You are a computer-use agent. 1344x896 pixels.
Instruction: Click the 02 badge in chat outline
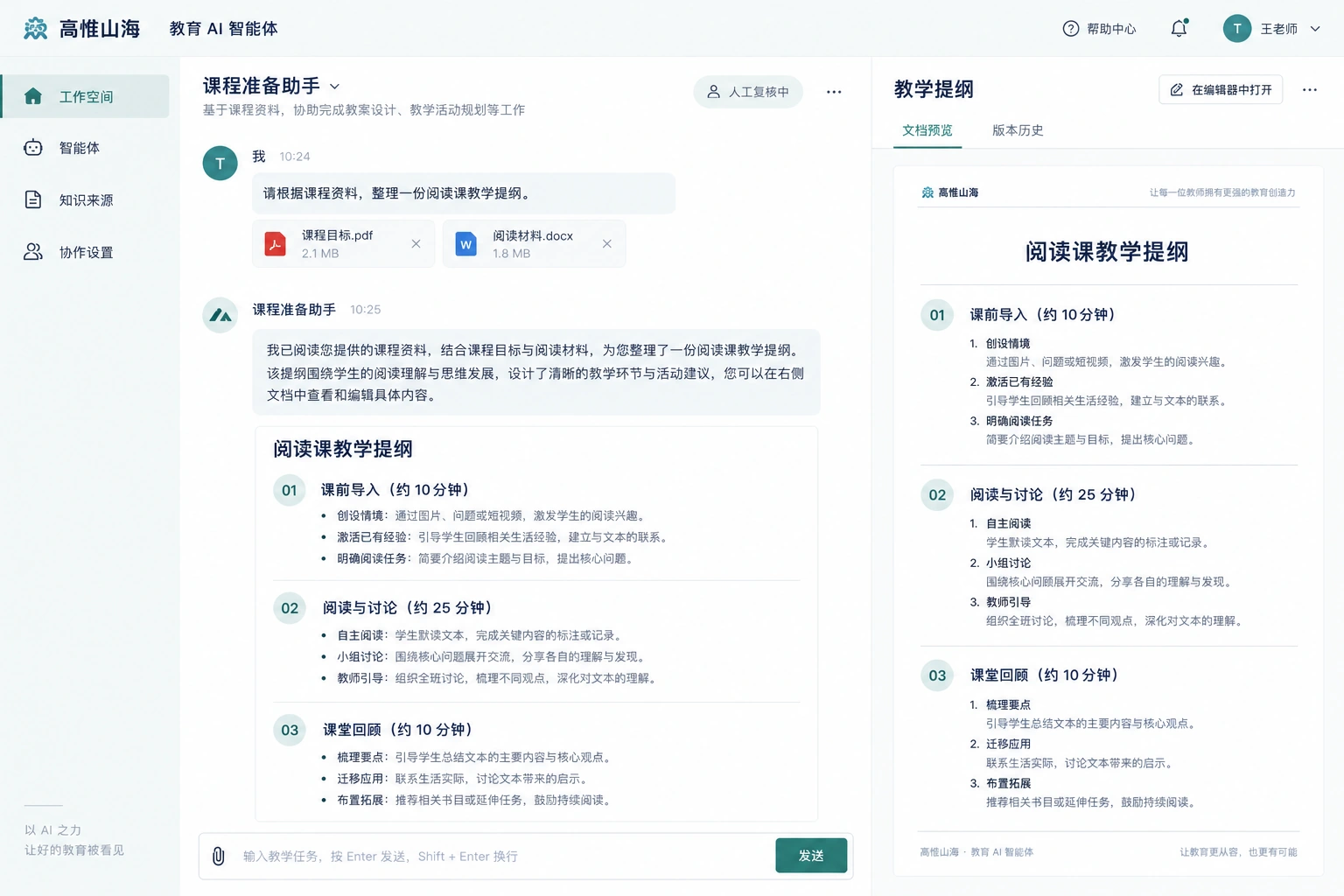click(290, 608)
